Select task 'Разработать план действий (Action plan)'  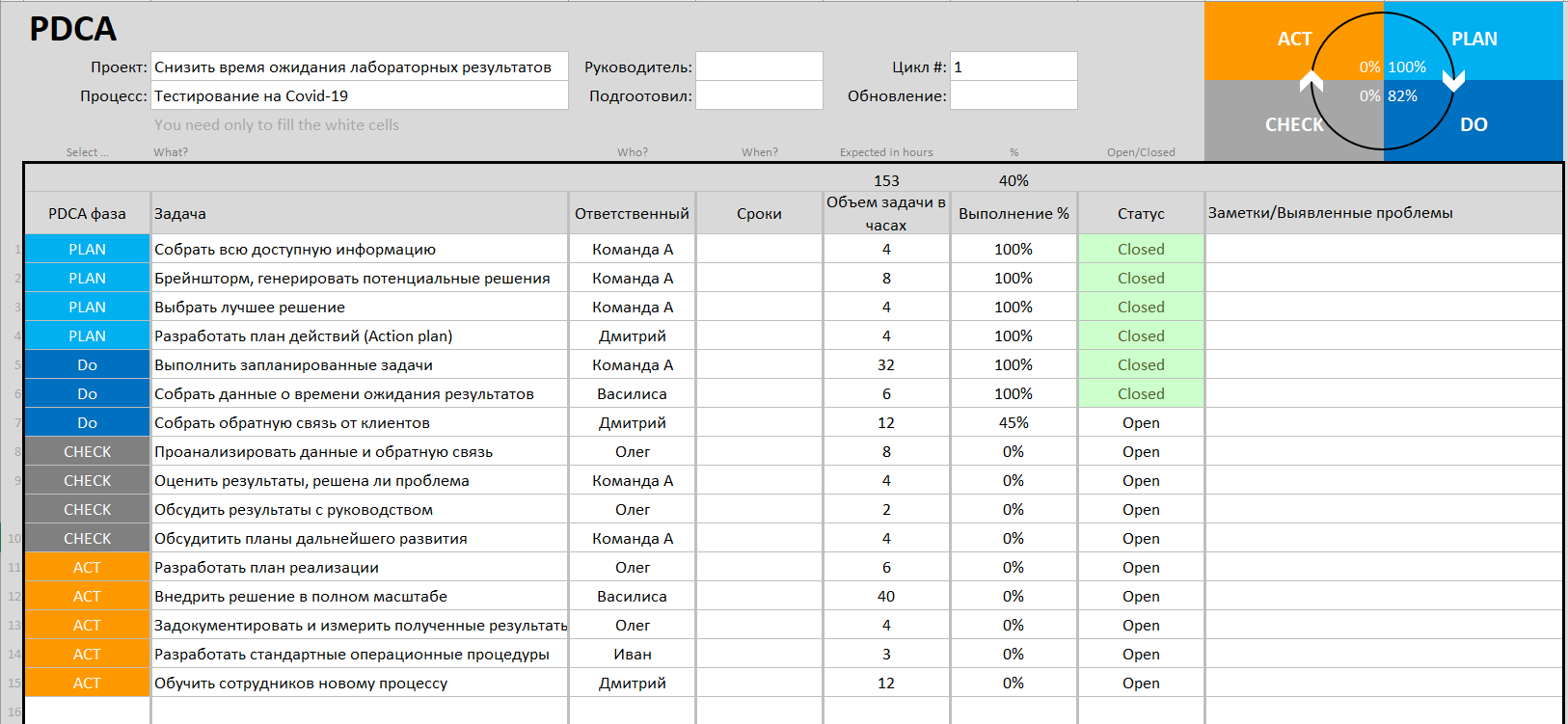[360, 335]
